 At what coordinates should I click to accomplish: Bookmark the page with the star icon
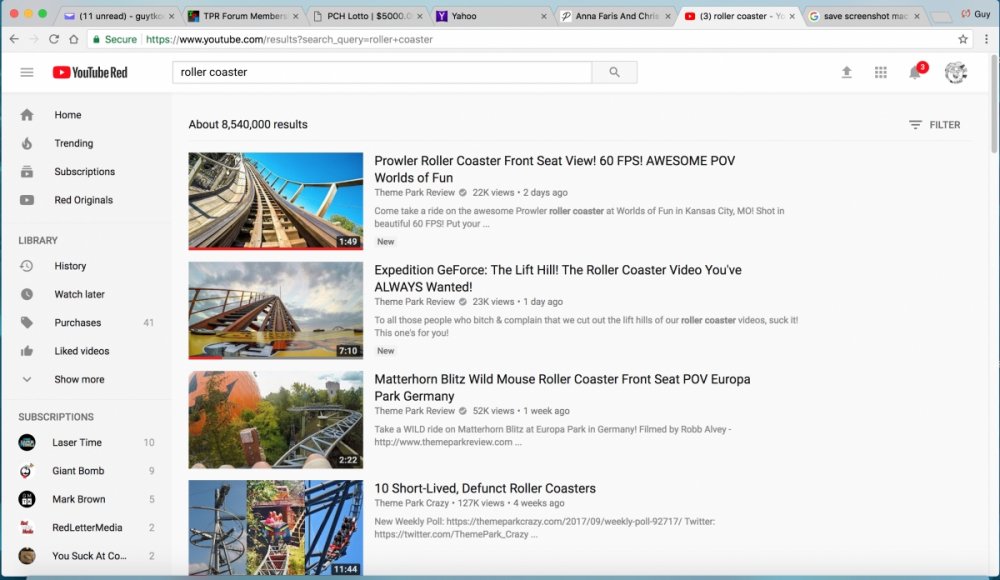point(962,38)
